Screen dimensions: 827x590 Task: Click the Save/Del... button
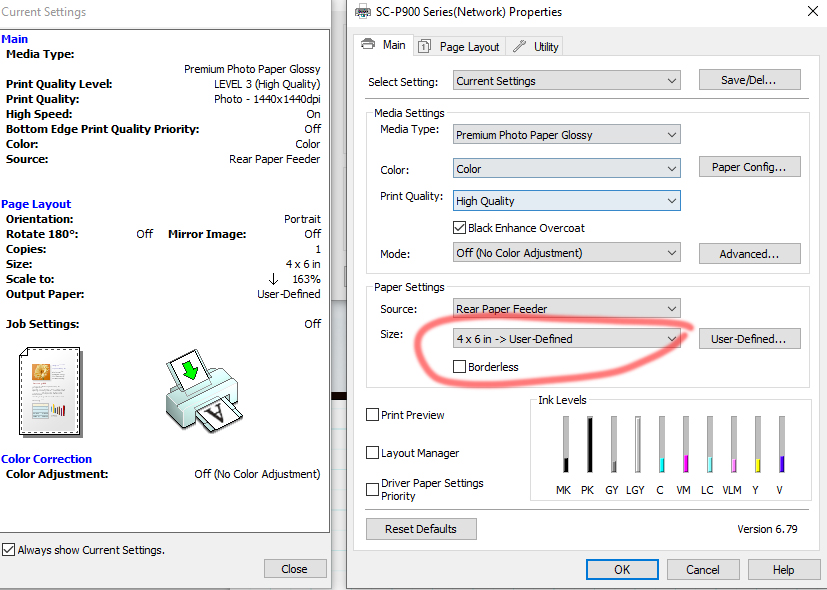749,80
